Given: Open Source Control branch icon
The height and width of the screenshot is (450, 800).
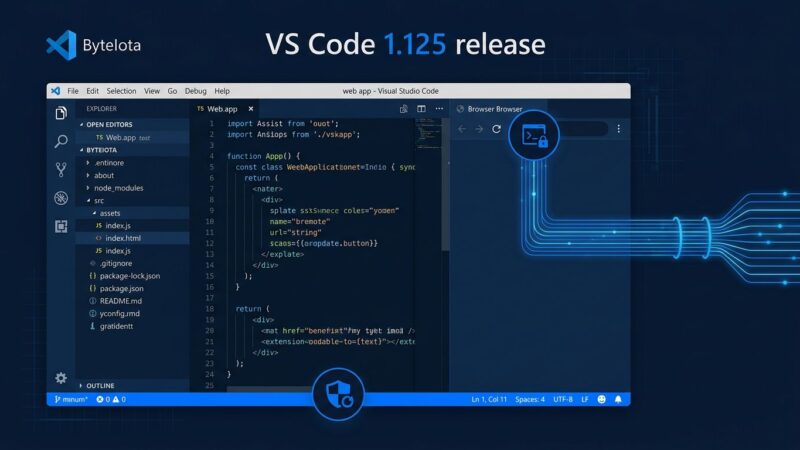Looking at the screenshot, I should [61, 169].
